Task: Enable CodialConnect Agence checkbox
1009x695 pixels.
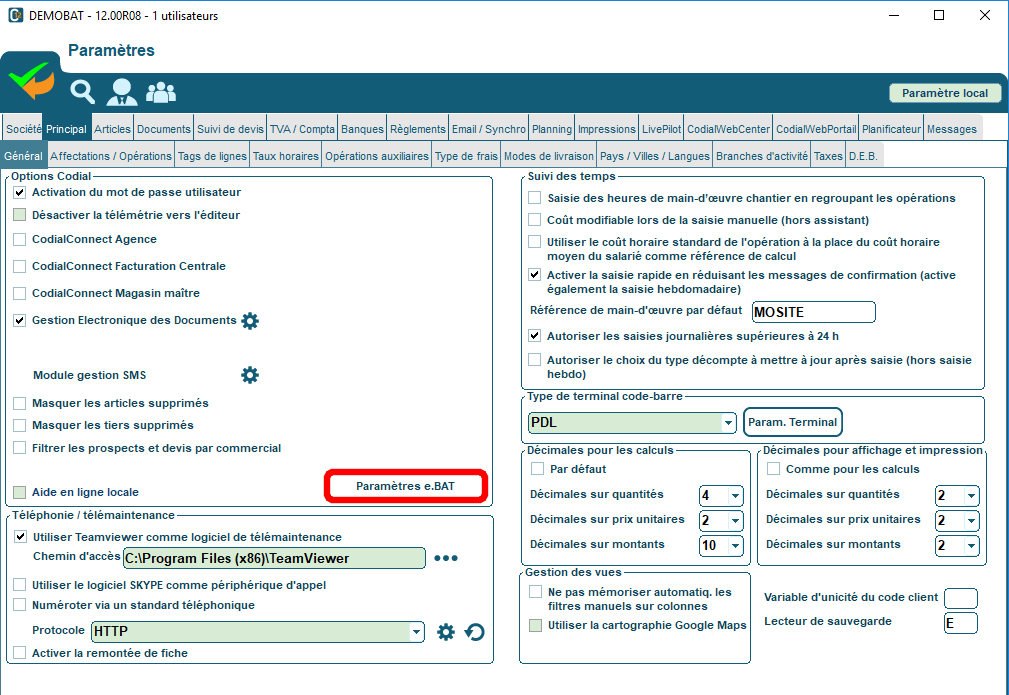Action: click(20, 240)
